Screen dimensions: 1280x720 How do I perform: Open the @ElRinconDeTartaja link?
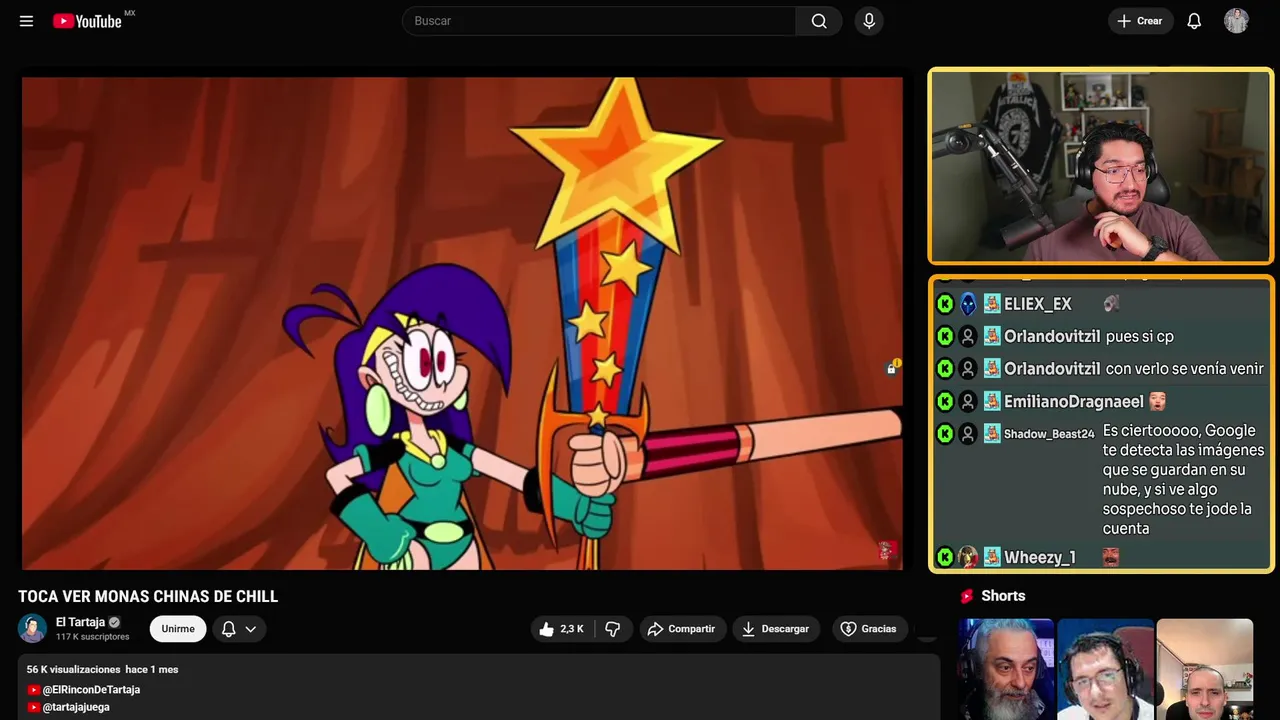tap(90, 690)
